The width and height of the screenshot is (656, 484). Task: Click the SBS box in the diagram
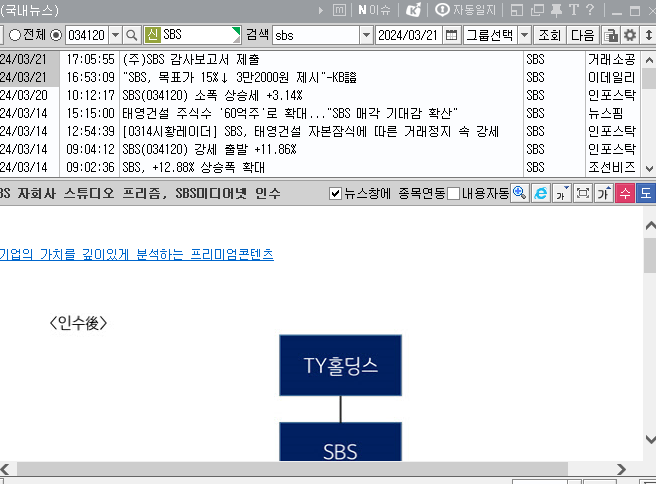click(x=341, y=442)
